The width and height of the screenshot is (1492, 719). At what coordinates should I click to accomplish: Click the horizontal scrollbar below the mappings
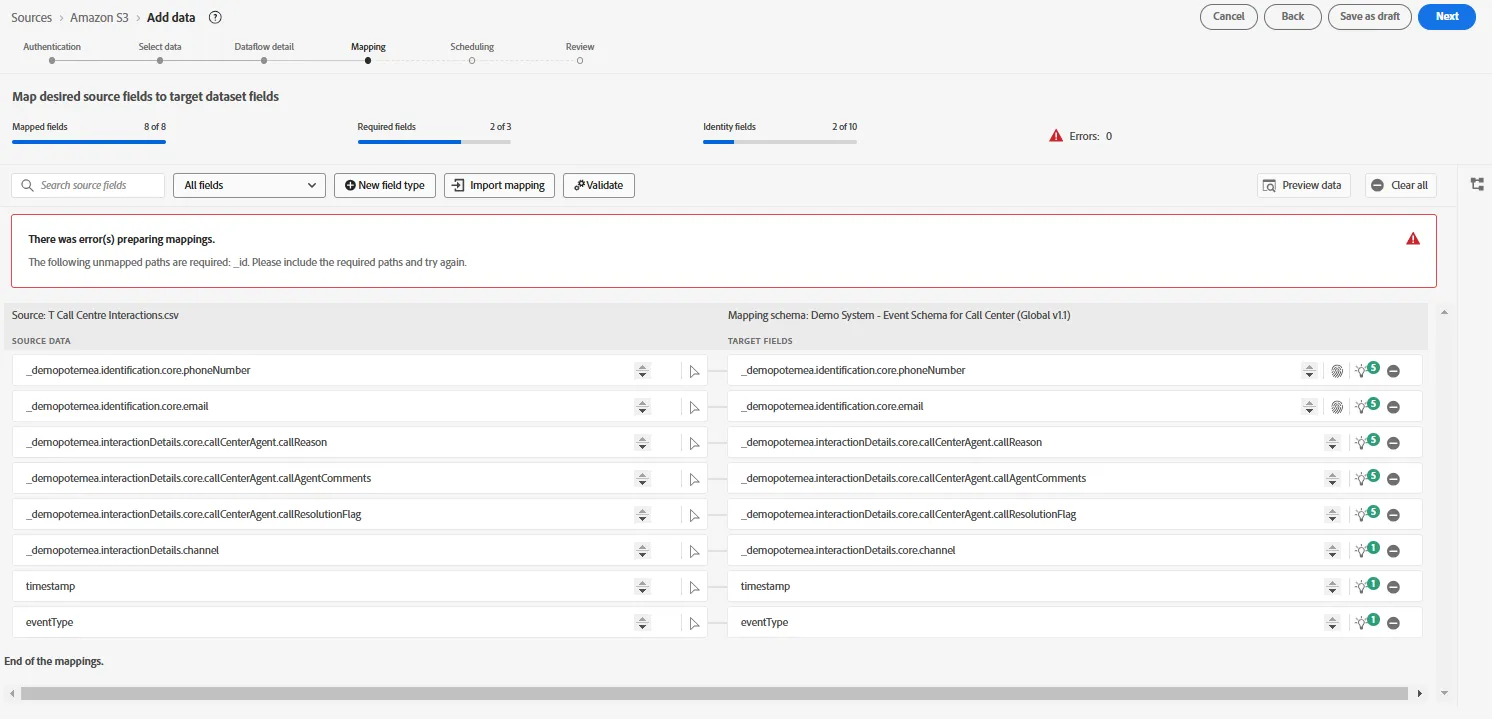(714, 693)
